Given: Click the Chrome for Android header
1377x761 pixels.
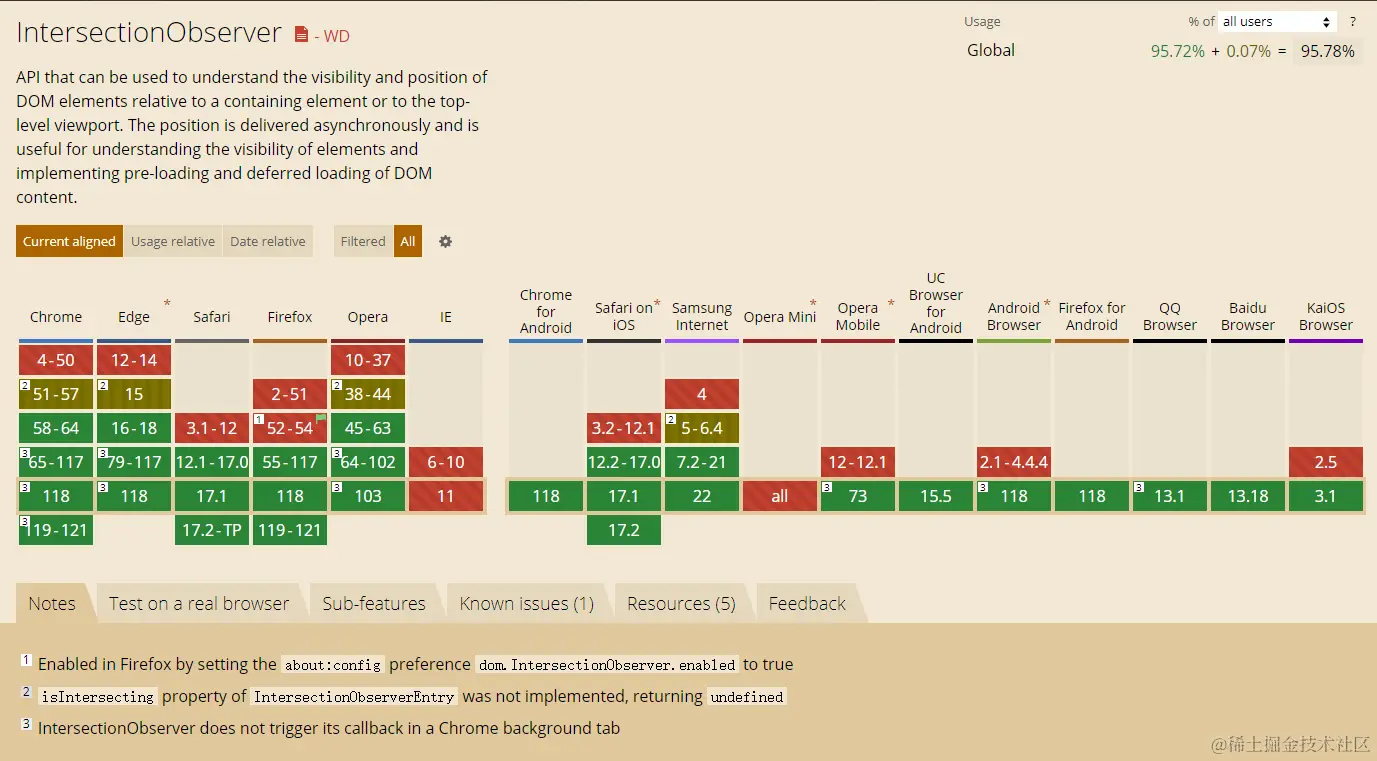Looking at the screenshot, I should click(546, 311).
